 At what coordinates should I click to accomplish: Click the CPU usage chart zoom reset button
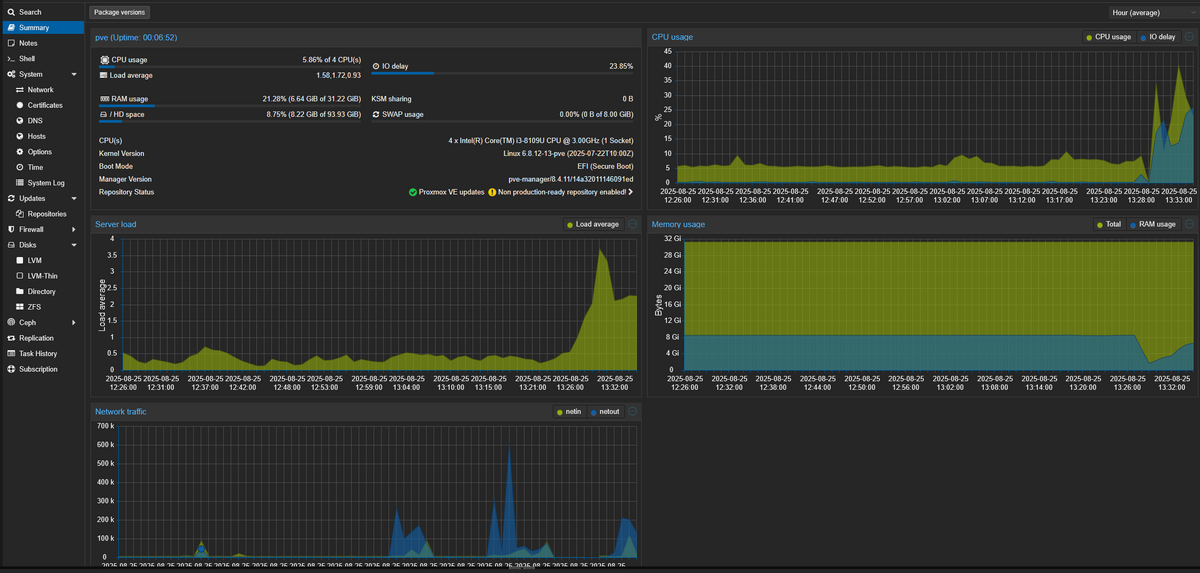pyautogui.click(x=1190, y=37)
